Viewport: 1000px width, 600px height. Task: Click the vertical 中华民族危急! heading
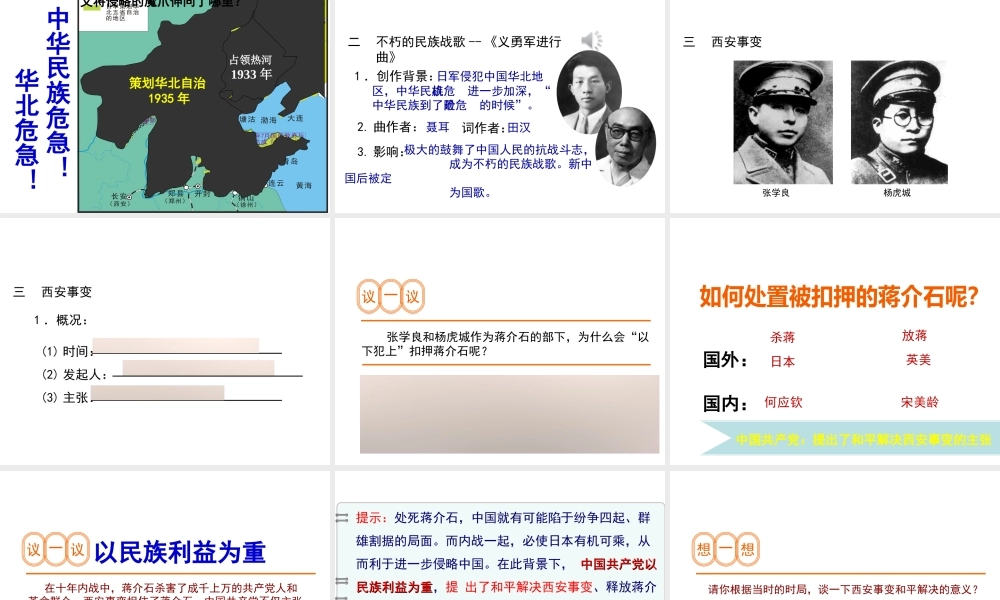coord(59,92)
